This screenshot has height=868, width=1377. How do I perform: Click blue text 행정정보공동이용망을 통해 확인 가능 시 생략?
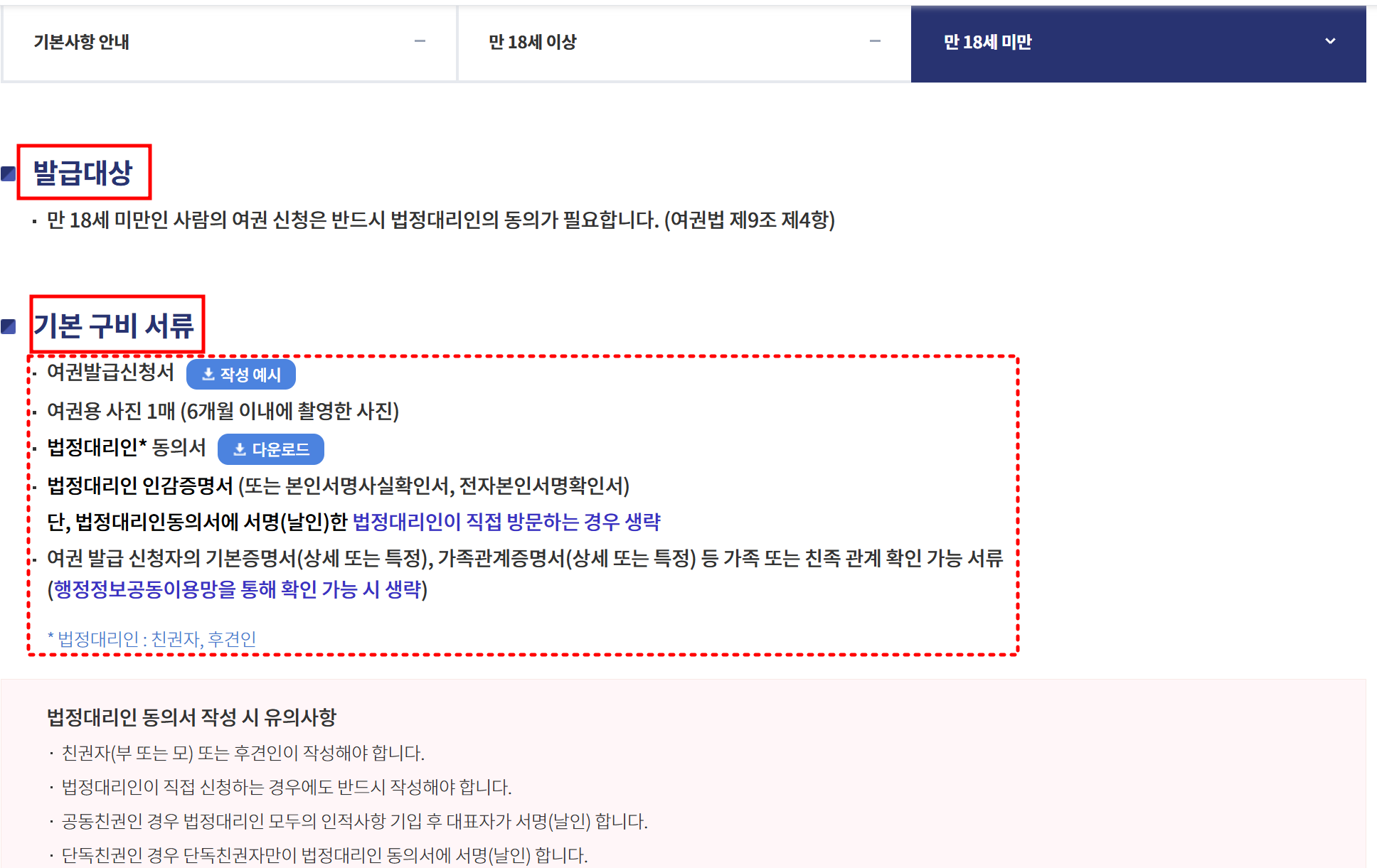[238, 589]
